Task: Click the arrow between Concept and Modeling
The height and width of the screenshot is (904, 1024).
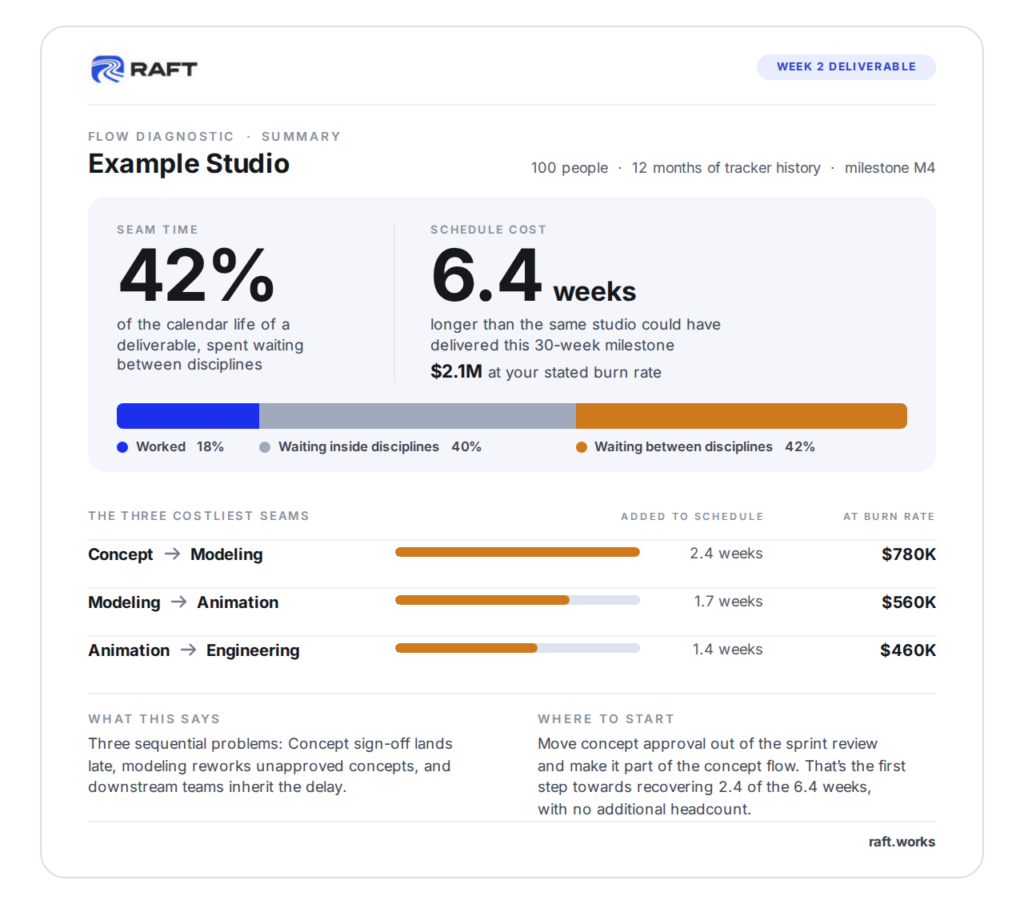Action: point(172,554)
